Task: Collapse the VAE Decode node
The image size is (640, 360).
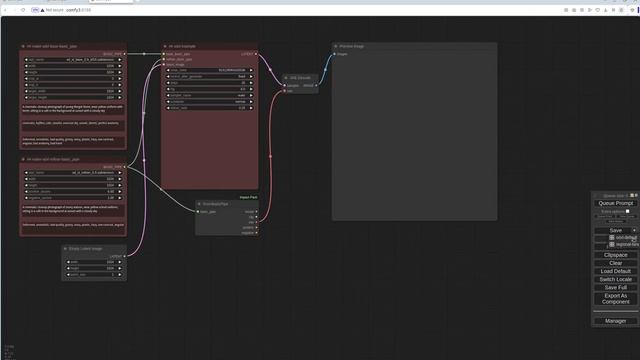Action: (286, 78)
